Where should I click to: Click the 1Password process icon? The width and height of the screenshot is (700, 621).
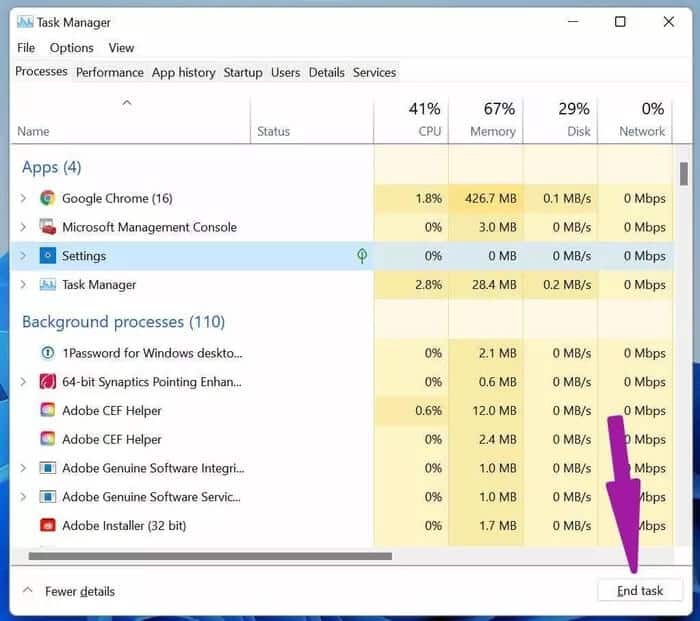click(x=47, y=353)
